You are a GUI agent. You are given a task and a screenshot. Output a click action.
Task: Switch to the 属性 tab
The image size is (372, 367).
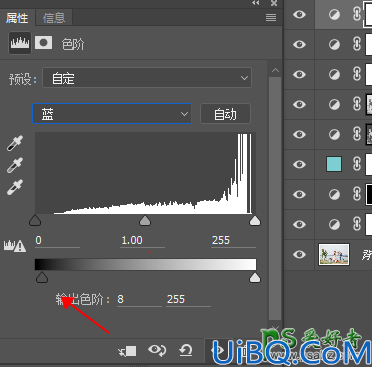pyautogui.click(x=17, y=18)
